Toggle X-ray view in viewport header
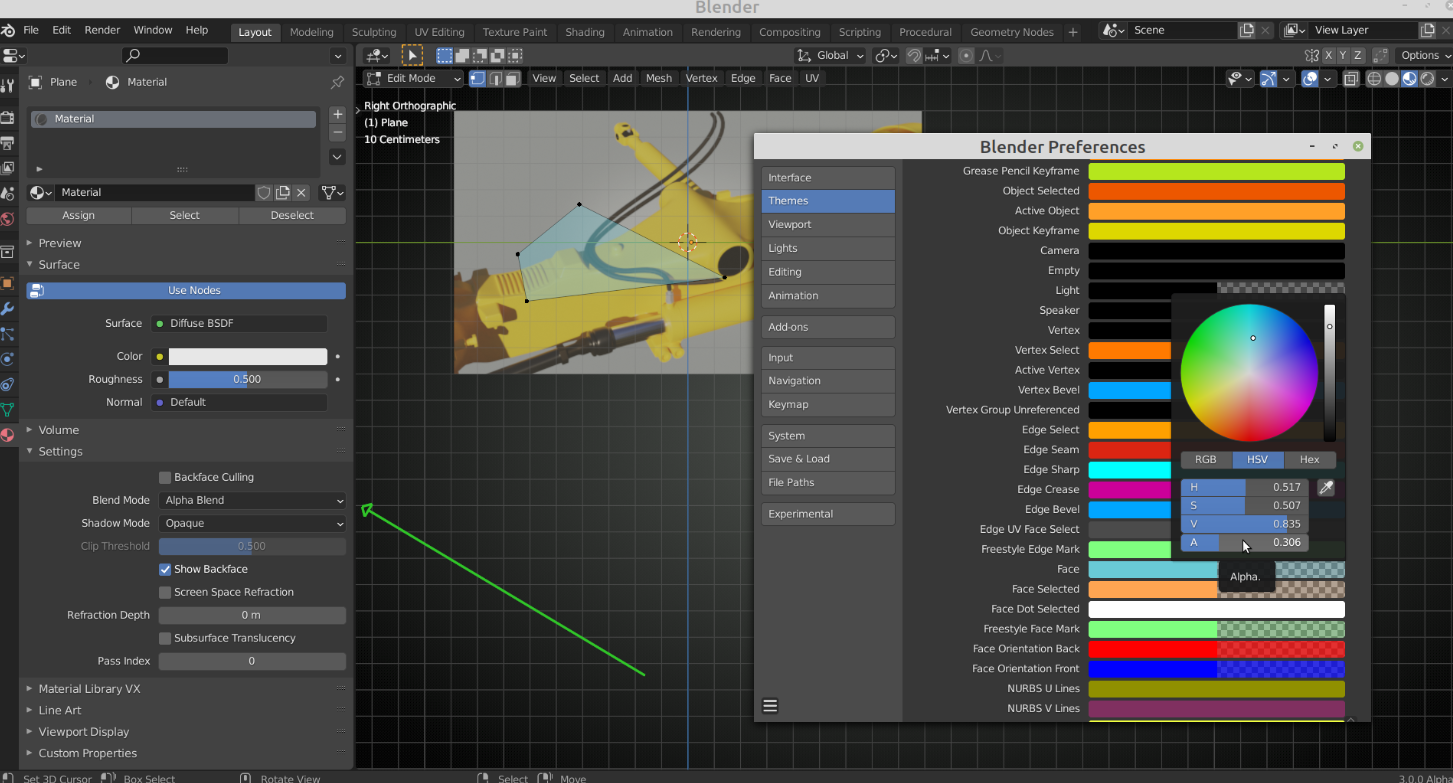Image resolution: width=1453 pixels, height=783 pixels. (1351, 79)
